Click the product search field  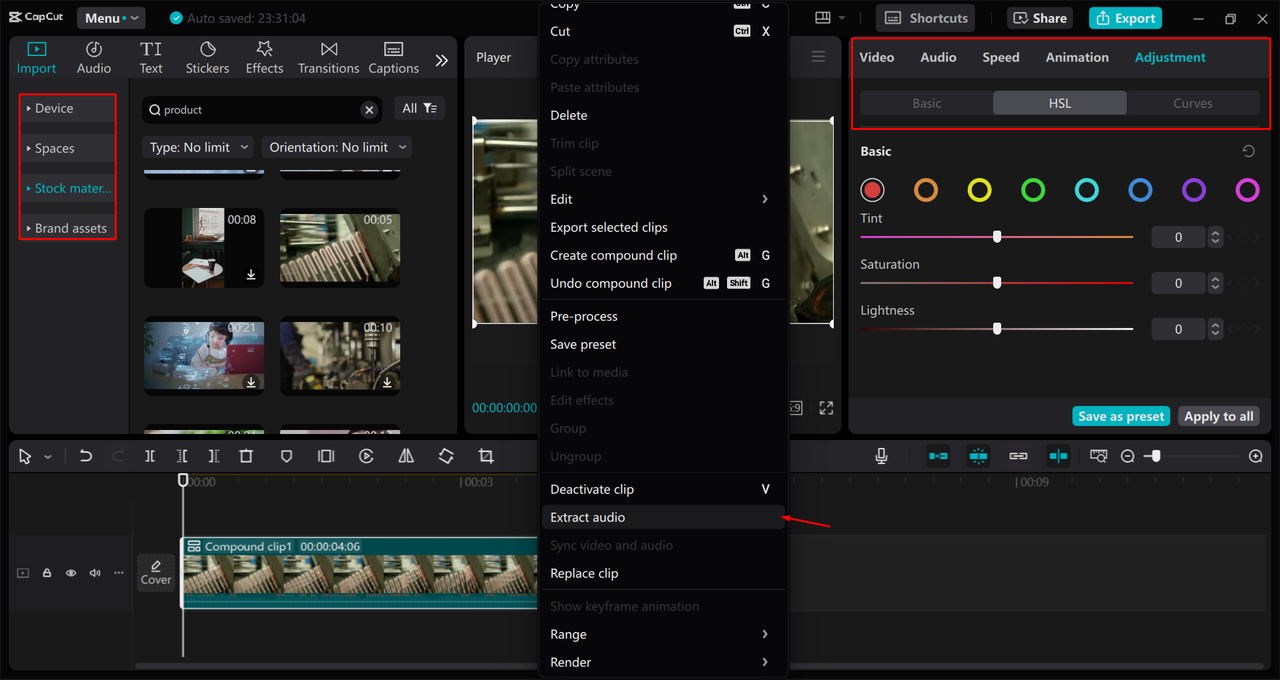click(260, 109)
